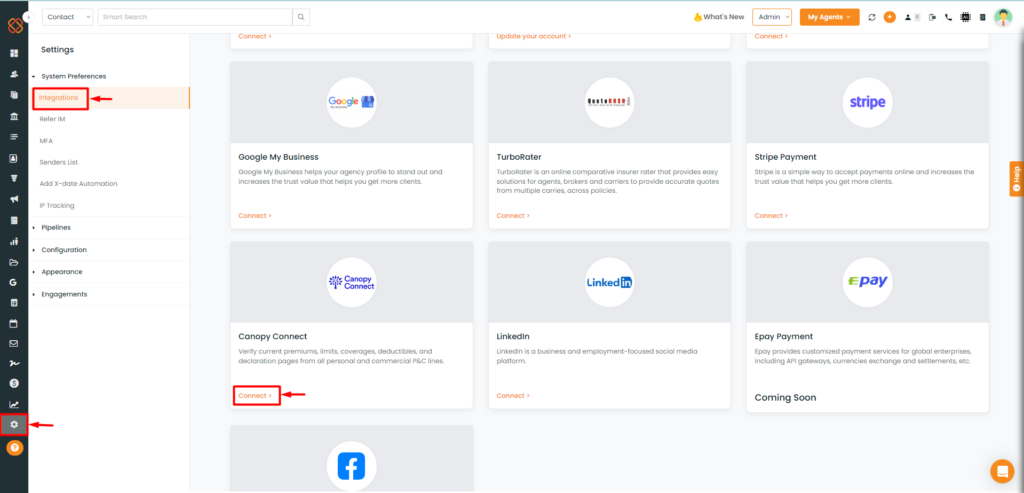Click the Epay logo thumbnail

coord(867,283)
